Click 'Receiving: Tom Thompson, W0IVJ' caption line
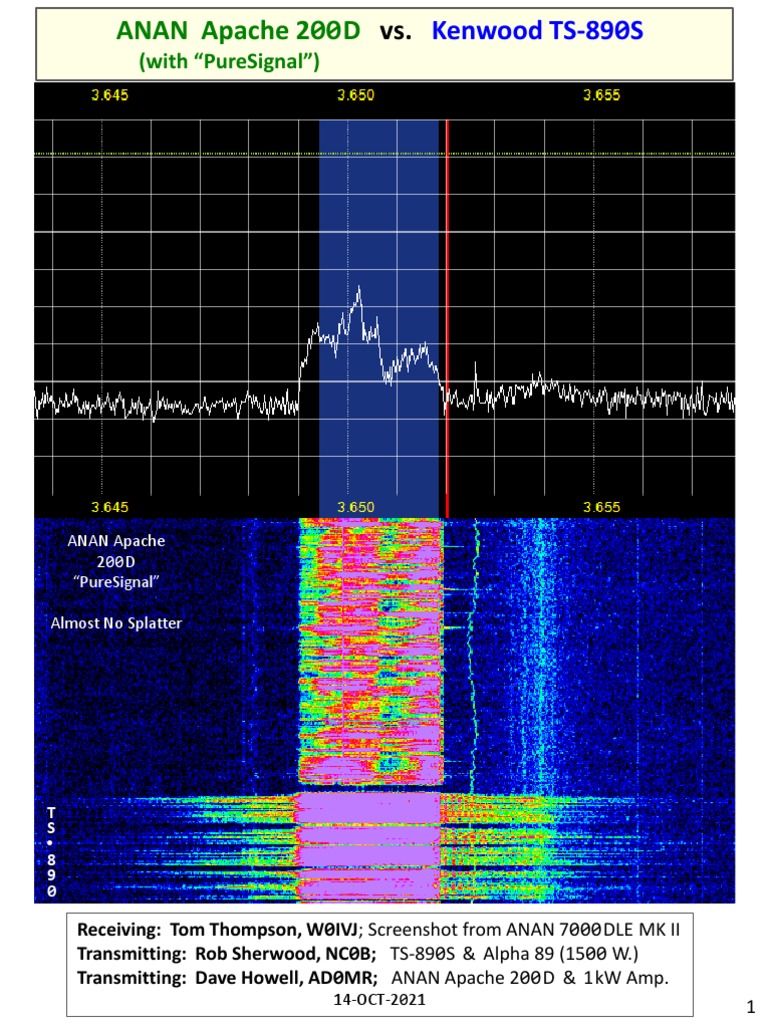This screenshot has height=1024, width=768. [x=378, y=929]
